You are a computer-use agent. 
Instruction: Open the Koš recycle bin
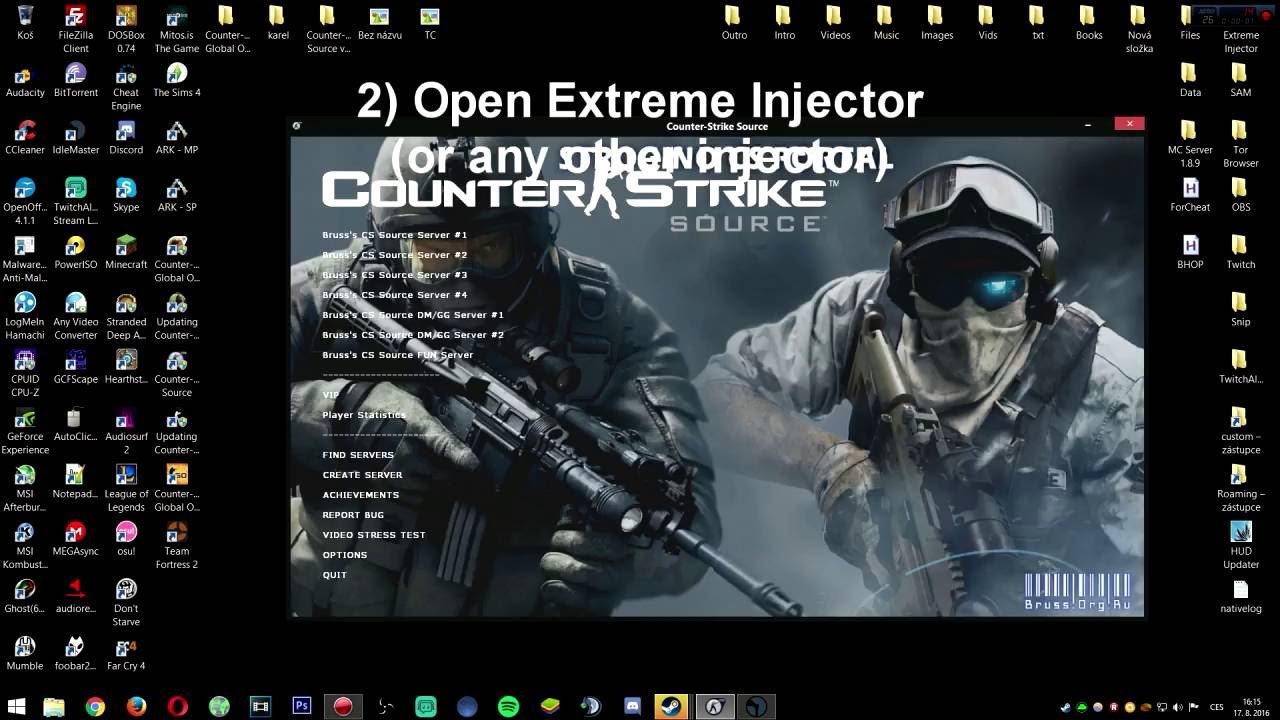pos(25,23)
